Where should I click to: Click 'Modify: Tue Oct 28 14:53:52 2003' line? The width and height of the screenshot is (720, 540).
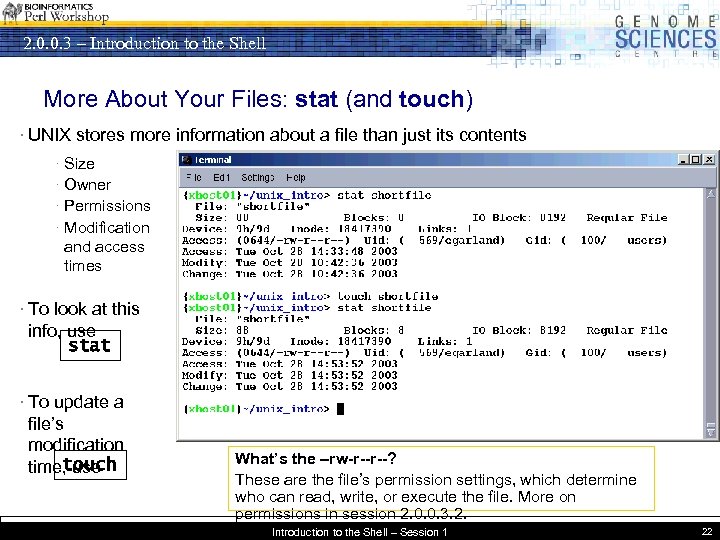click(x=289, y=375)
